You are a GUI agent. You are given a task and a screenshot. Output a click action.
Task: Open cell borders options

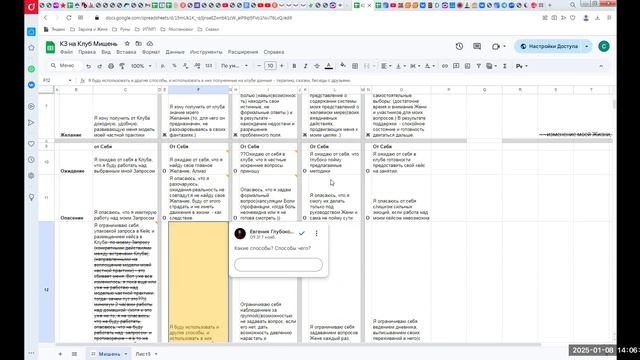(x=355, y=66)
